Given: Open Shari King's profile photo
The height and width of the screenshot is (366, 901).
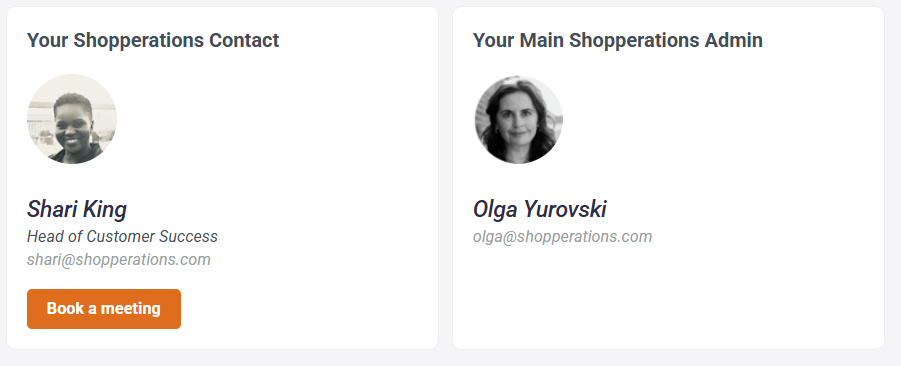Looking at the screenshot, I should pos(72,119).
